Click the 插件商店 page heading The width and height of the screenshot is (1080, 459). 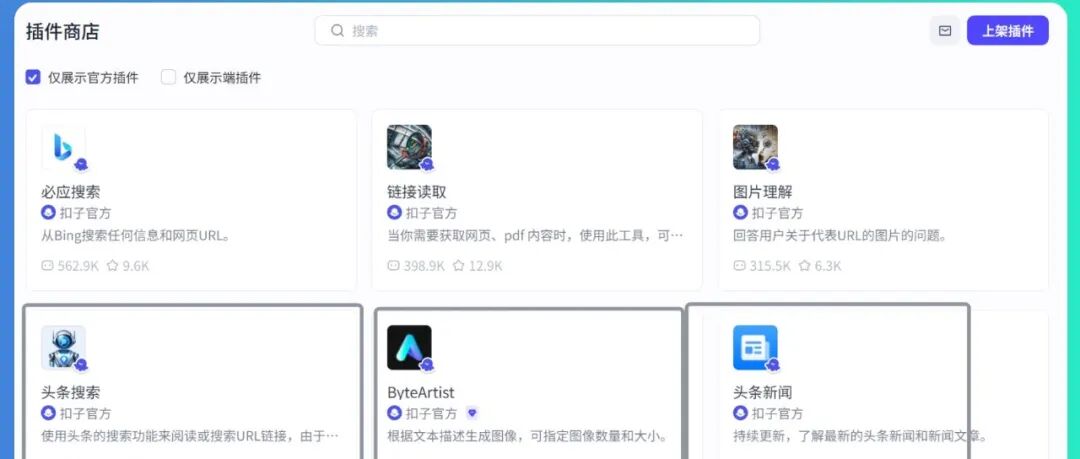63,32
